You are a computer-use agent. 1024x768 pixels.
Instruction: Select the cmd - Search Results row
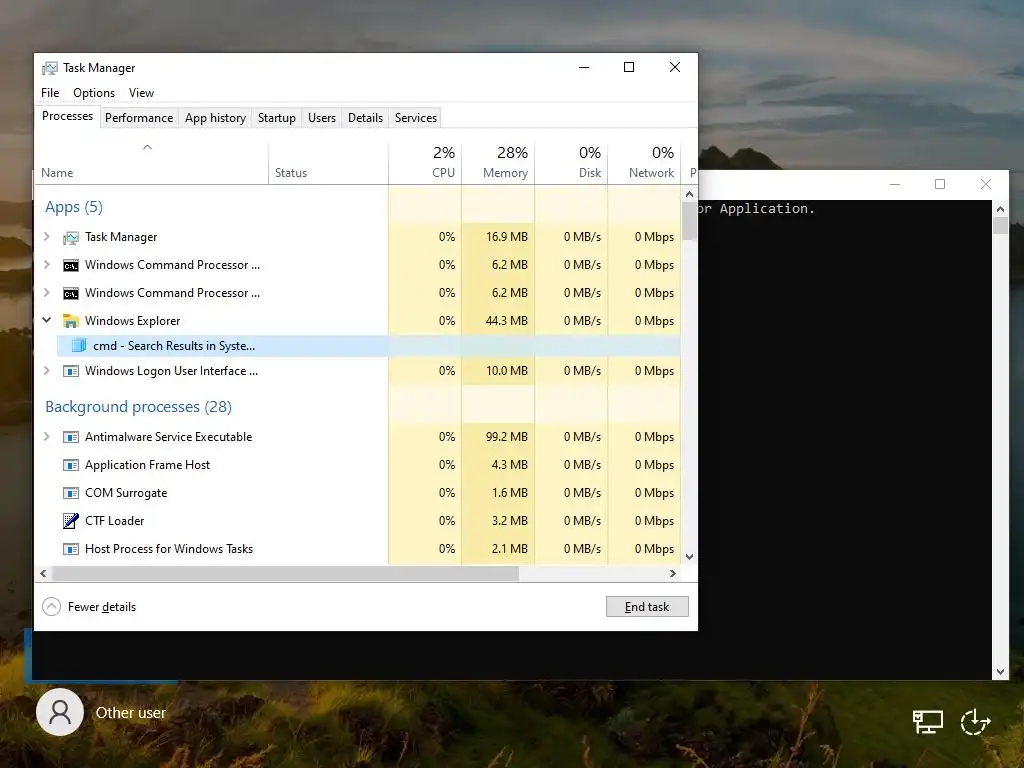coord(368,345)
